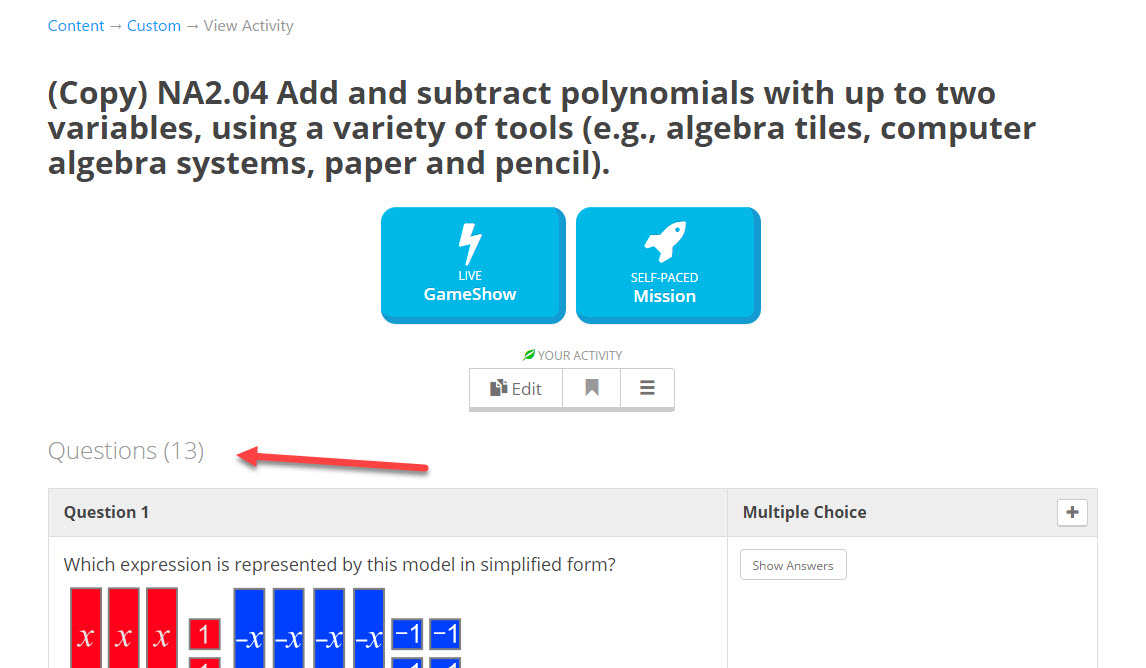Image resolution: width=1146 pixels, height=668 pixels.
Task: Click the Questions (13) heading
Action: (x=126, y=451)
